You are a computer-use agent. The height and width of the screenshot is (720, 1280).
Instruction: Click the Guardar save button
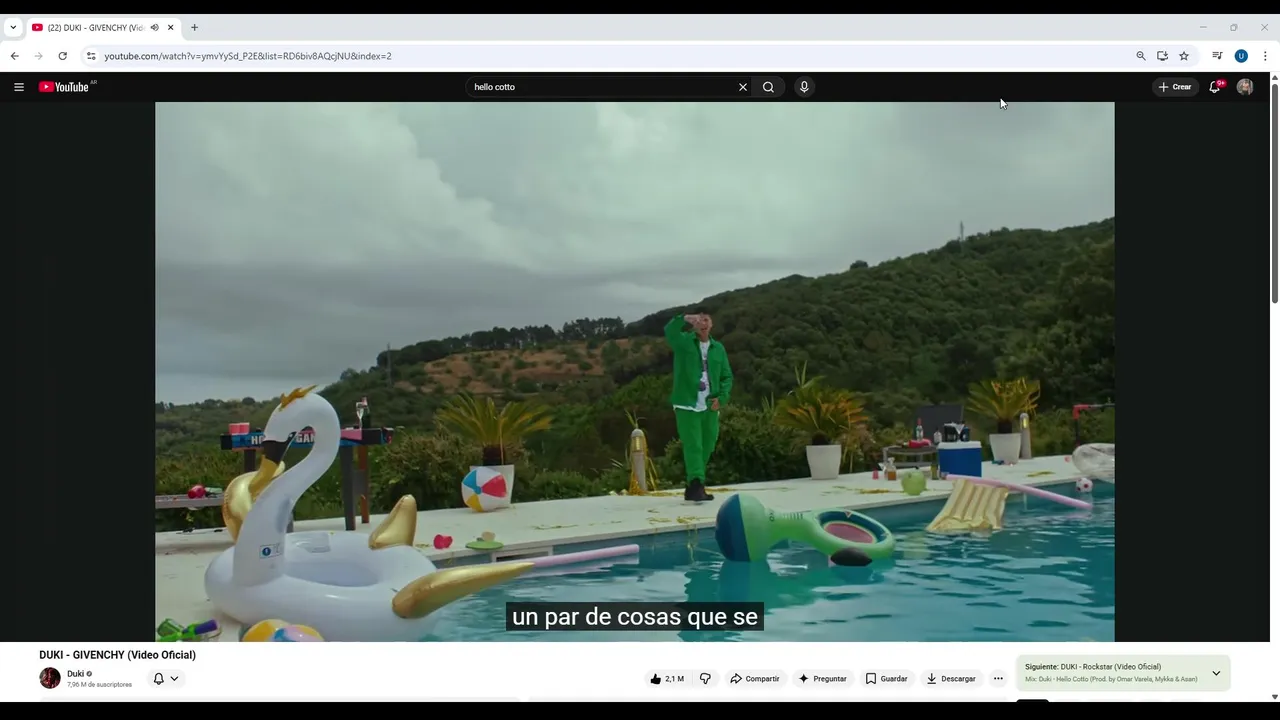[887, 679]
